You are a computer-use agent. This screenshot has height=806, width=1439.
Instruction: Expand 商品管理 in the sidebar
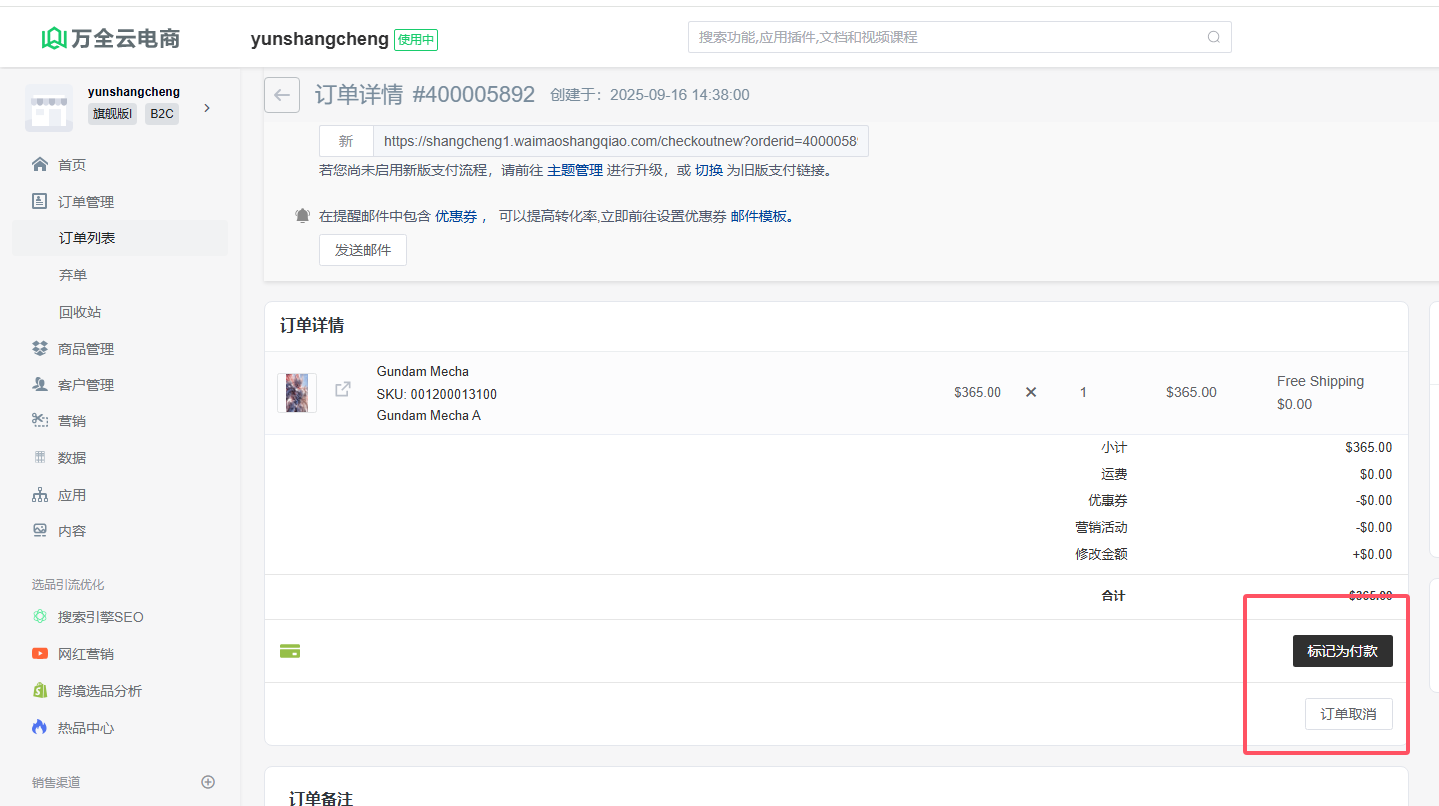[86, 349]
